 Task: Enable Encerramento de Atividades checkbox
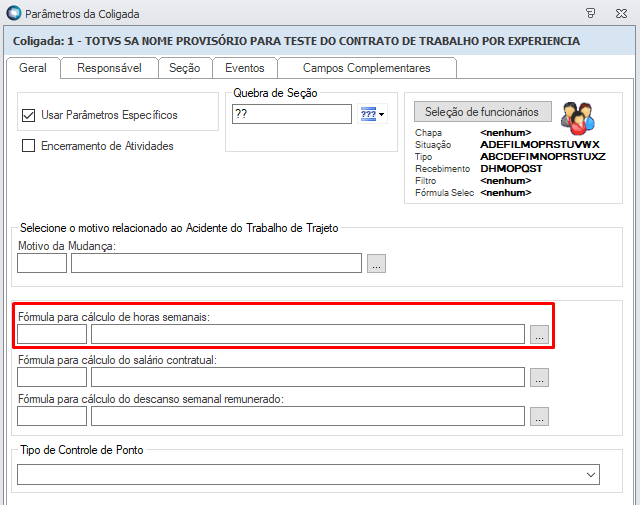[x=28, y=145]
